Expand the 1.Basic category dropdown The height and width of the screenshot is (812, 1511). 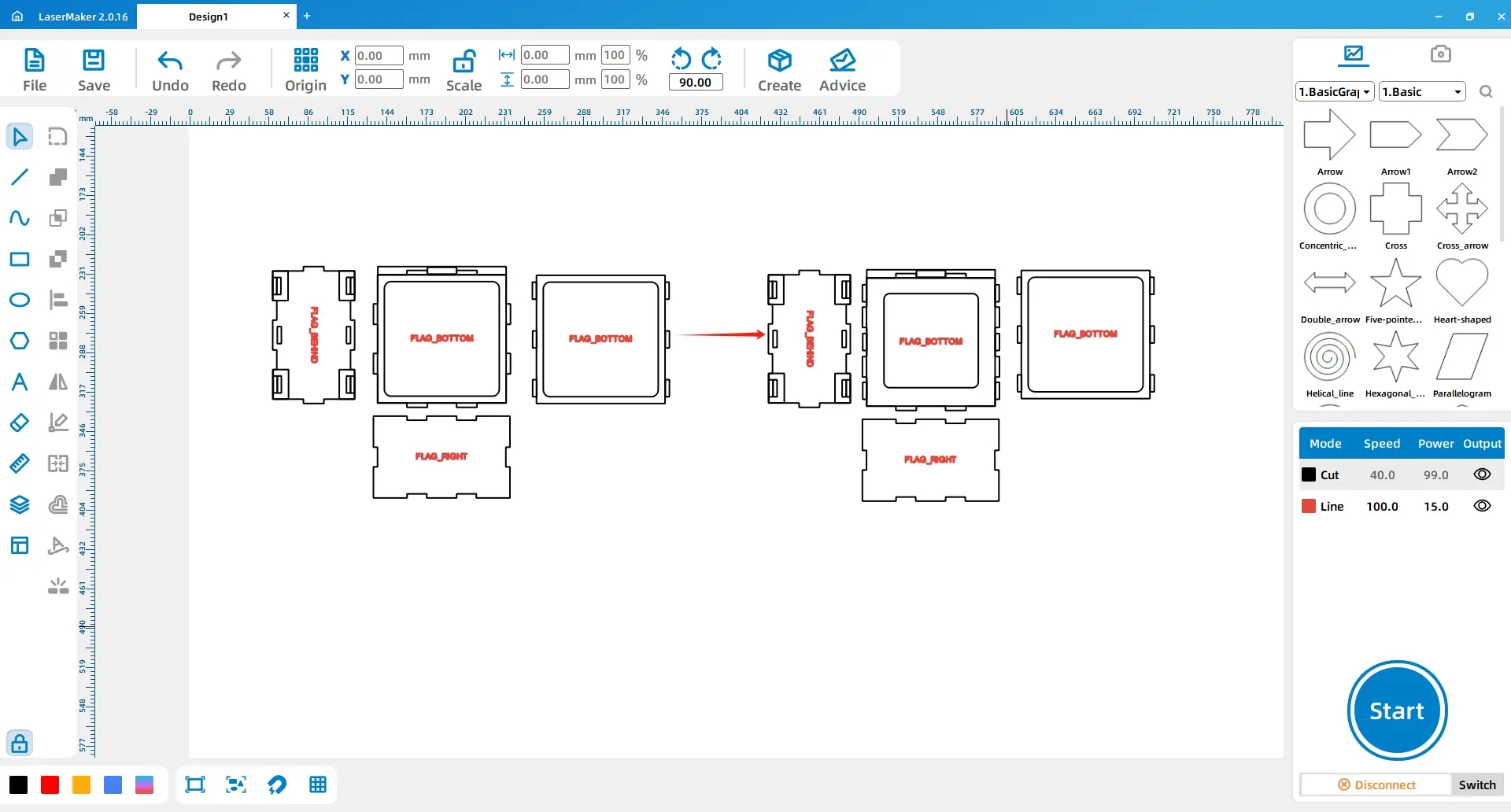[x=1422, y=91]
